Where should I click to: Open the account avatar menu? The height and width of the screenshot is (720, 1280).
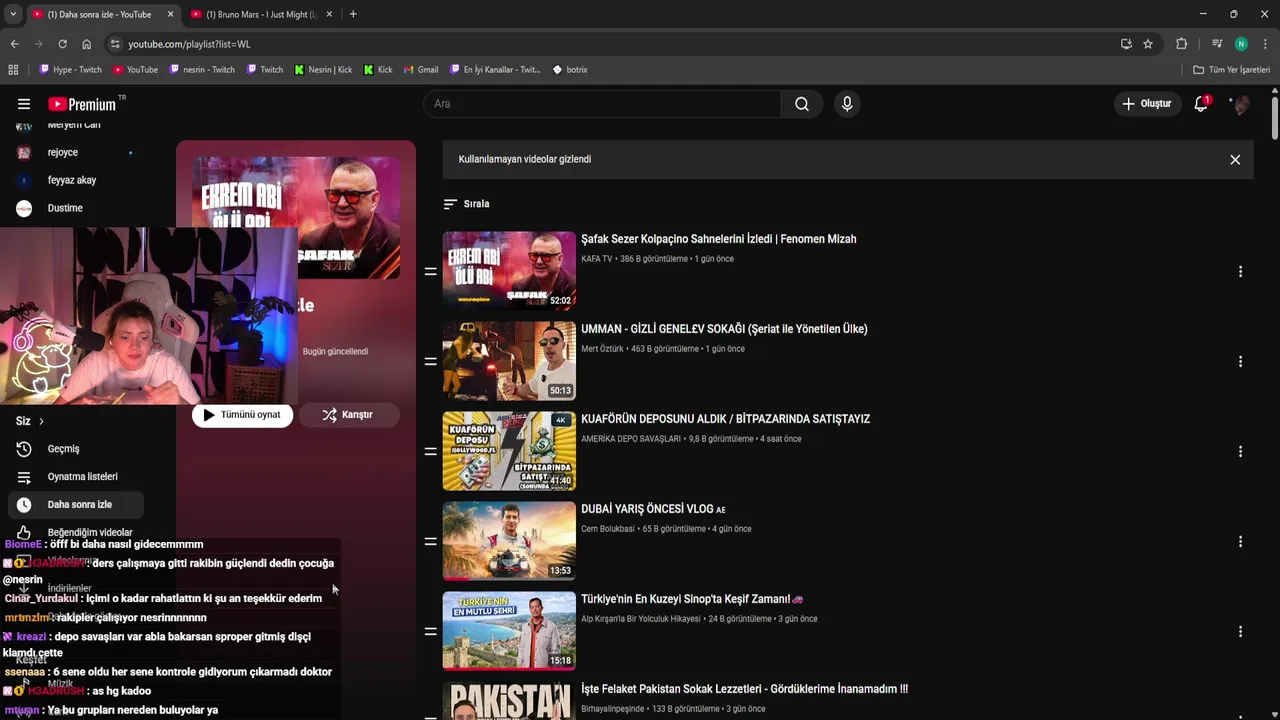(x=1240, y=104)
